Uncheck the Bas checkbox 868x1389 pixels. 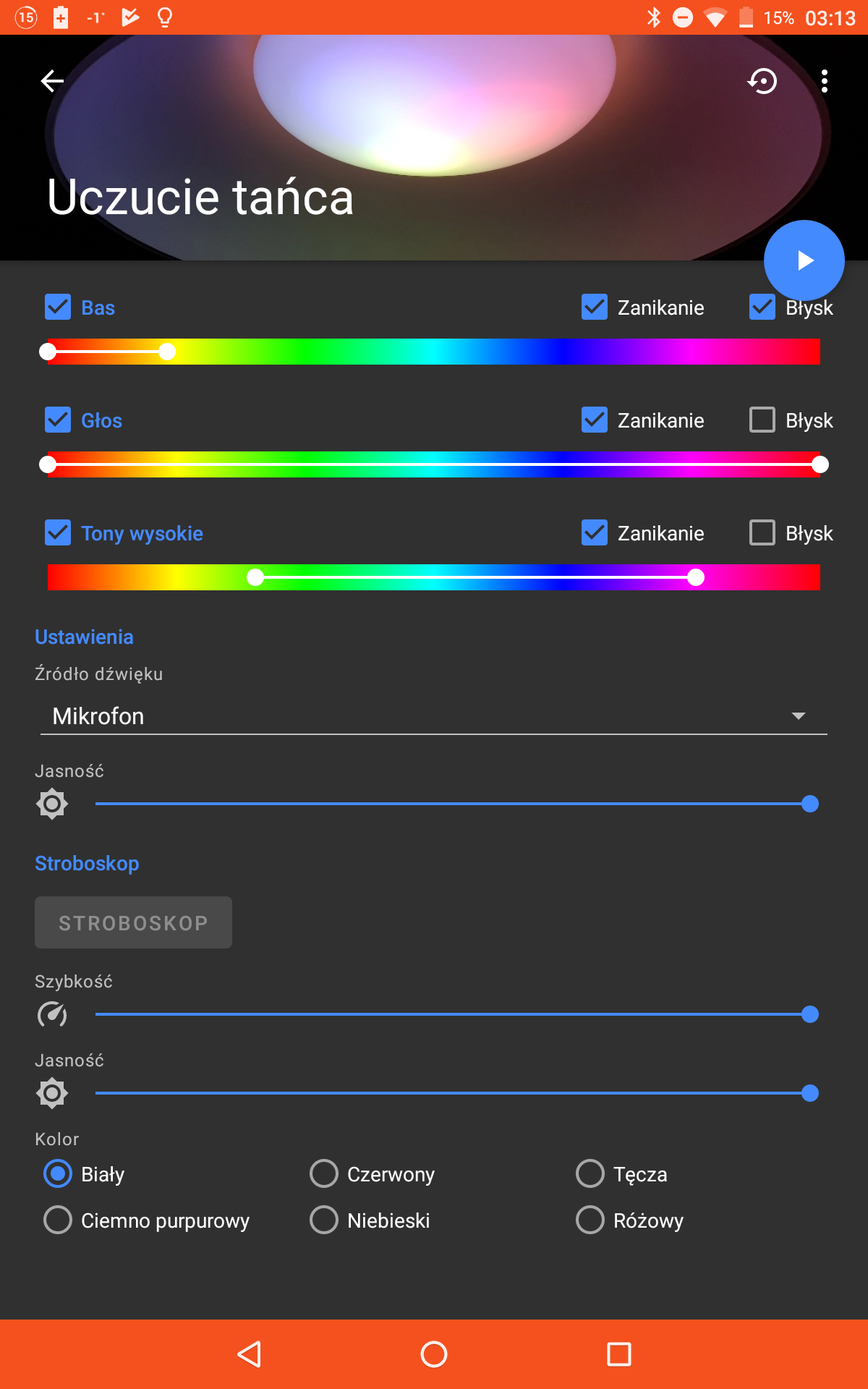coord(58,307)
